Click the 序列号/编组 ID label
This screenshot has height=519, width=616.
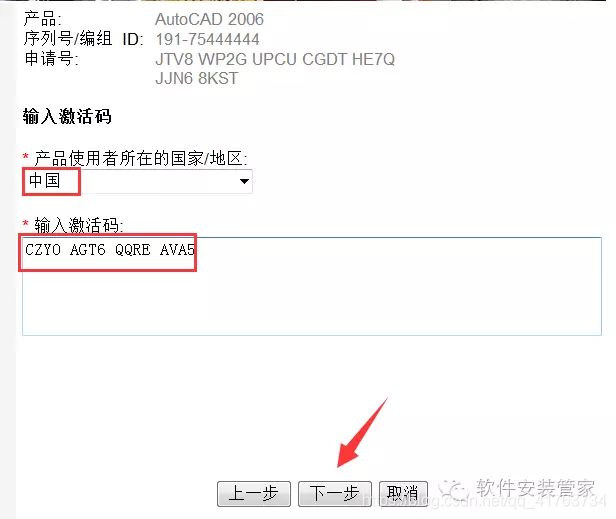[84, 39]
